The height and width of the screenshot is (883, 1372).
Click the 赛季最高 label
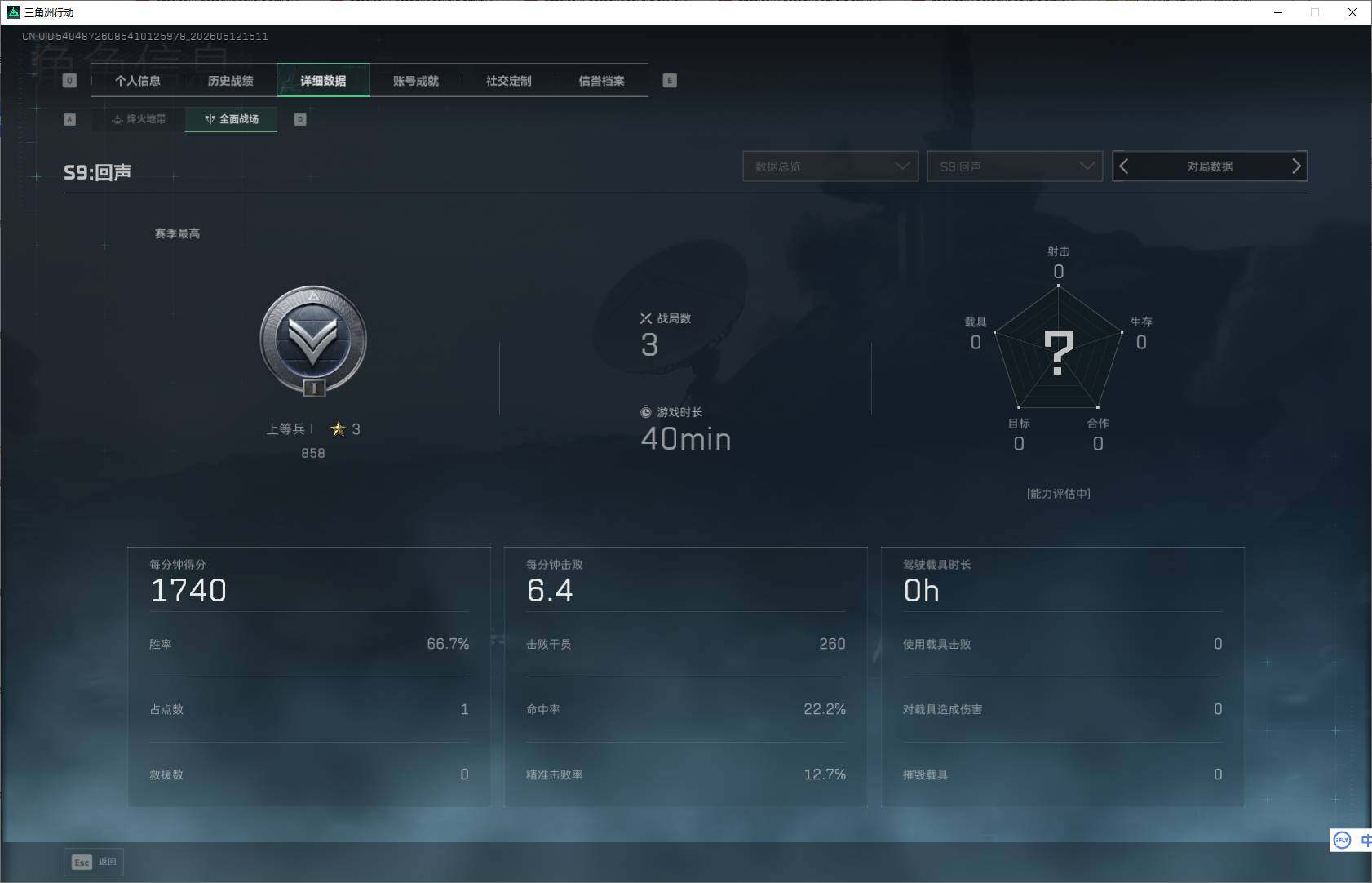178,233
